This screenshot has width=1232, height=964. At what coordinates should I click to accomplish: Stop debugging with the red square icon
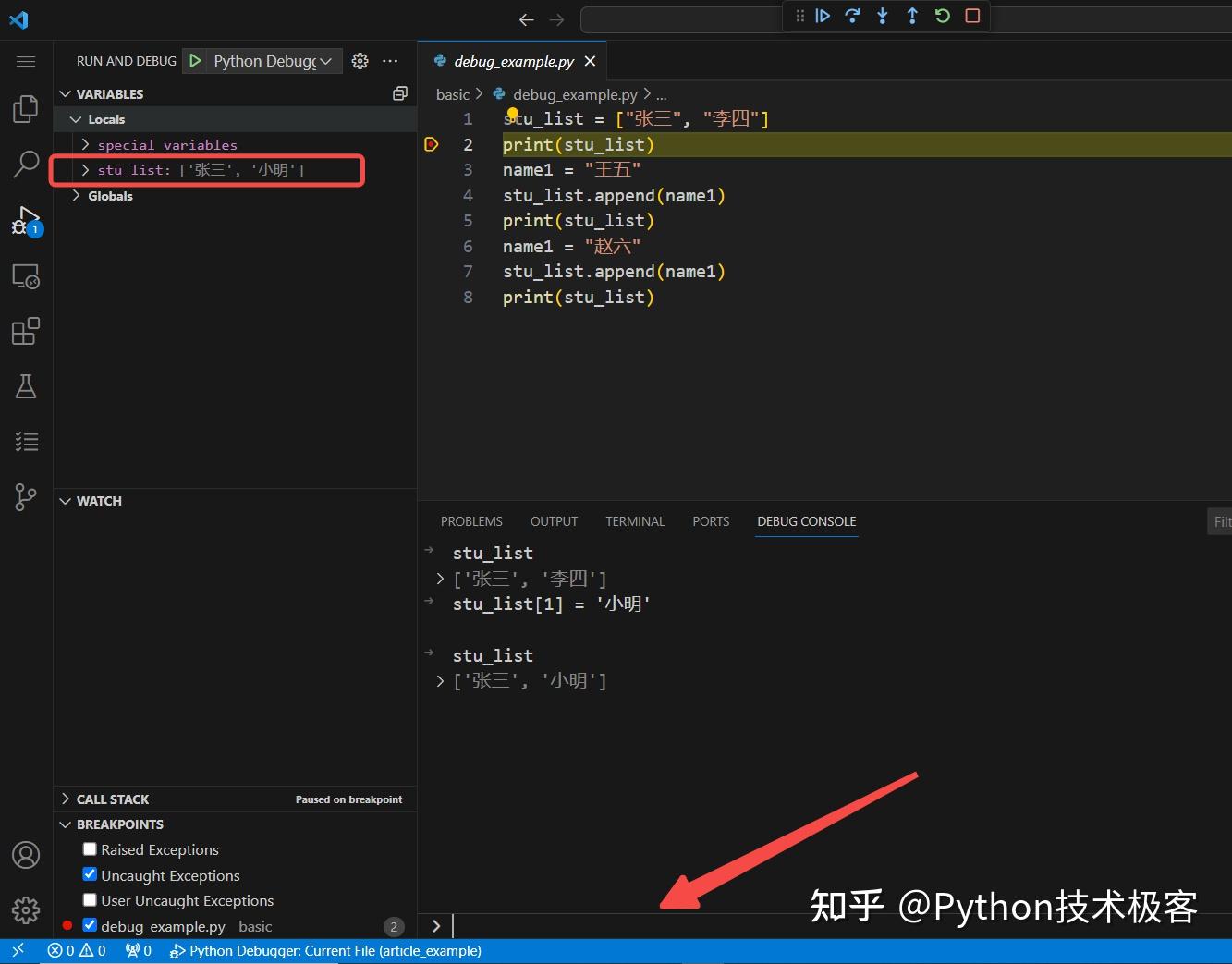tap(971, 16)
